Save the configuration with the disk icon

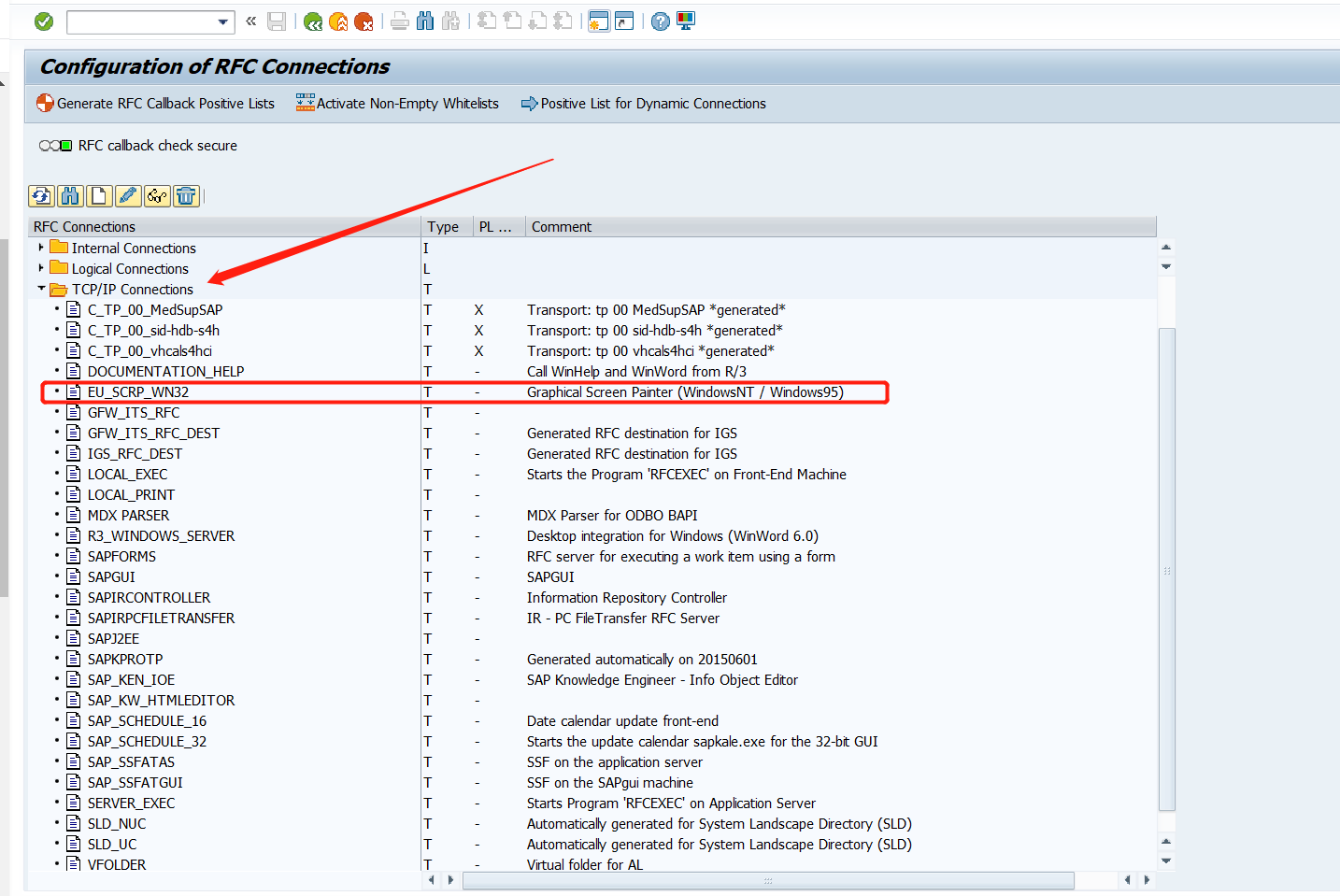tap(277, 20)
